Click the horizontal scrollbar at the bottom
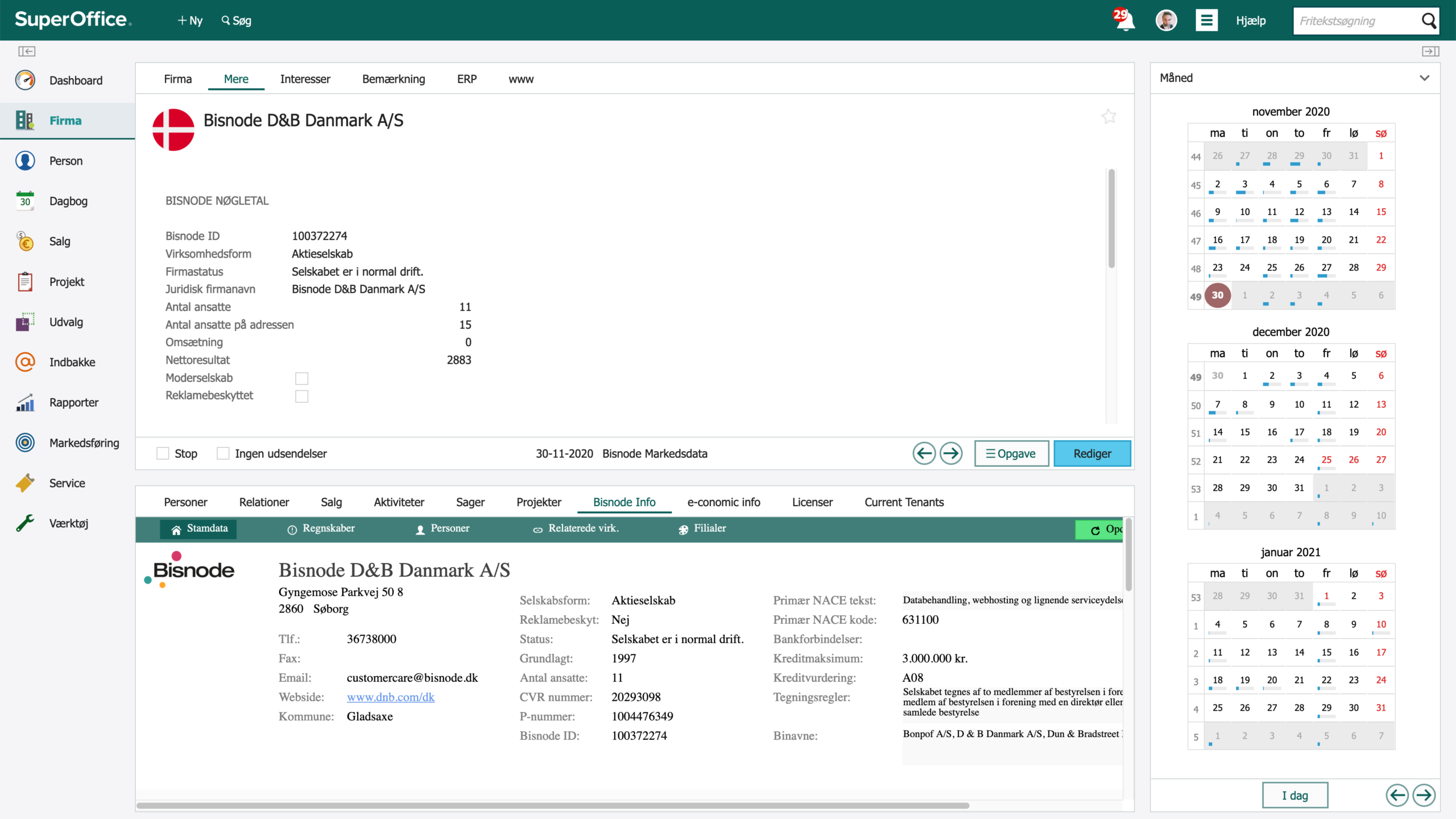 coord(553,805)
